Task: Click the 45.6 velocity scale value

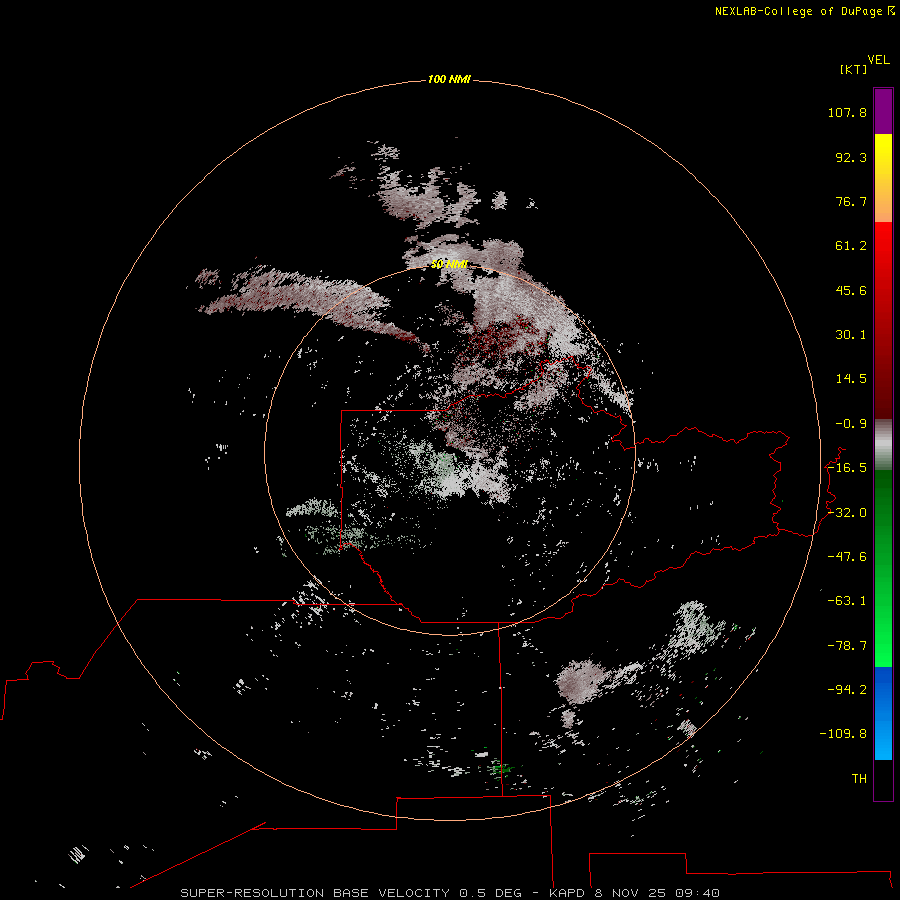Action: [x=851, y=290]
